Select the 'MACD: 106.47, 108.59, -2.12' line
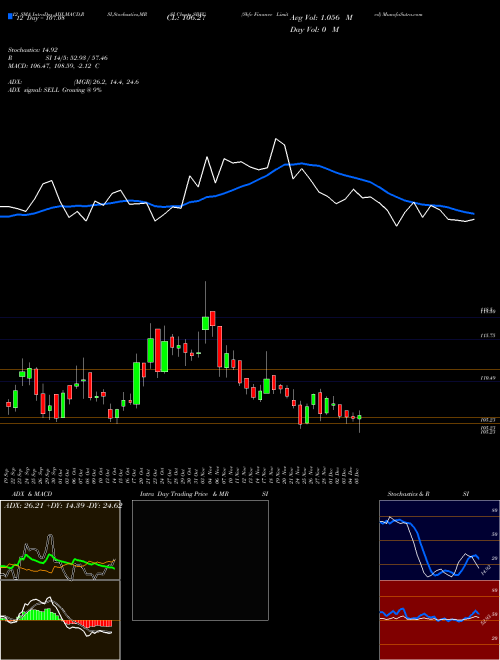This screenshot has width=500, height=660. click(53, 66)
